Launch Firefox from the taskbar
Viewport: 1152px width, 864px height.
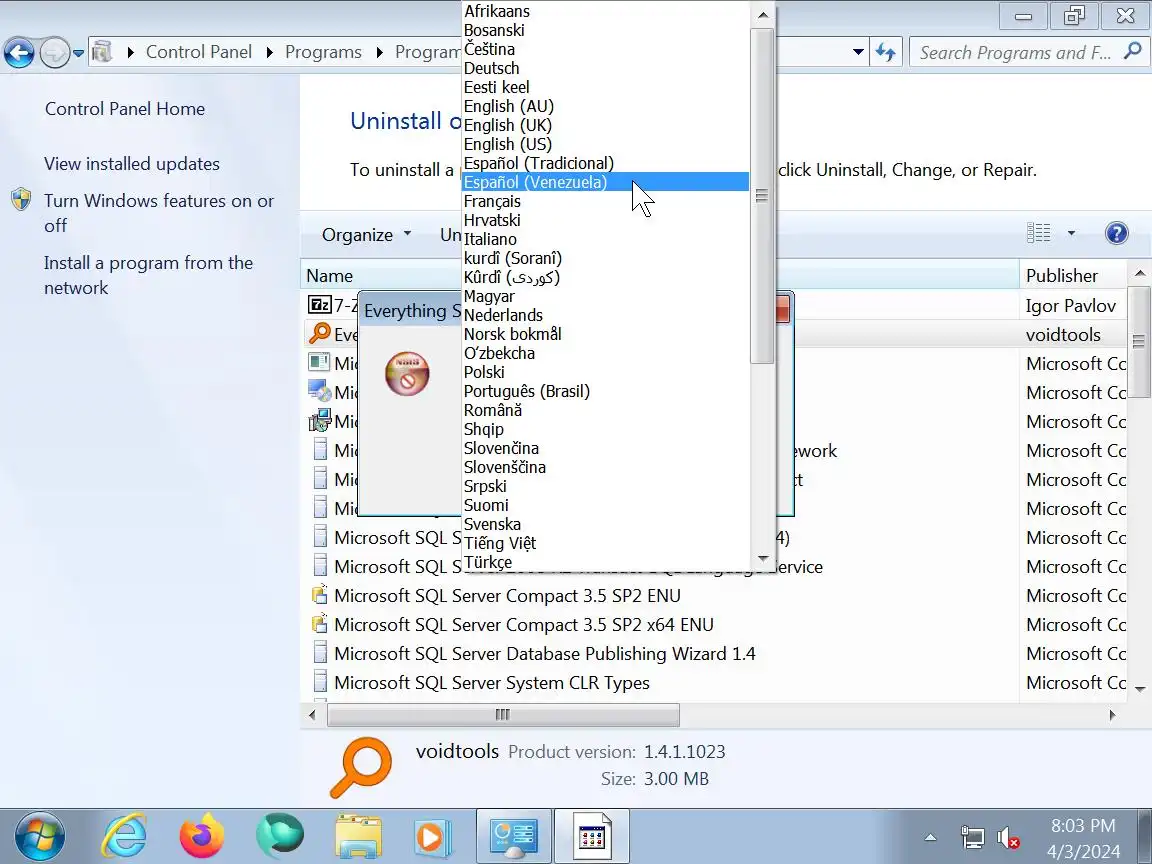(201, 836)
